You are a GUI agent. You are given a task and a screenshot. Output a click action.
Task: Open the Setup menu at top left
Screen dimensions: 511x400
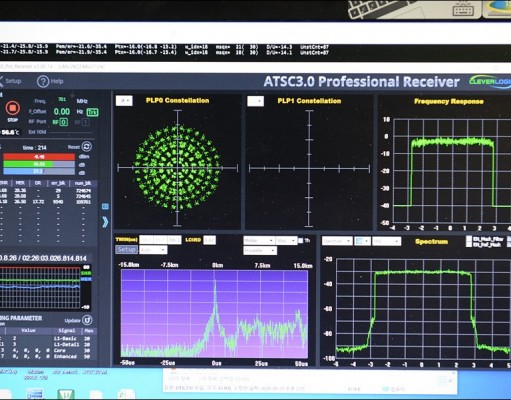point(11,81)
